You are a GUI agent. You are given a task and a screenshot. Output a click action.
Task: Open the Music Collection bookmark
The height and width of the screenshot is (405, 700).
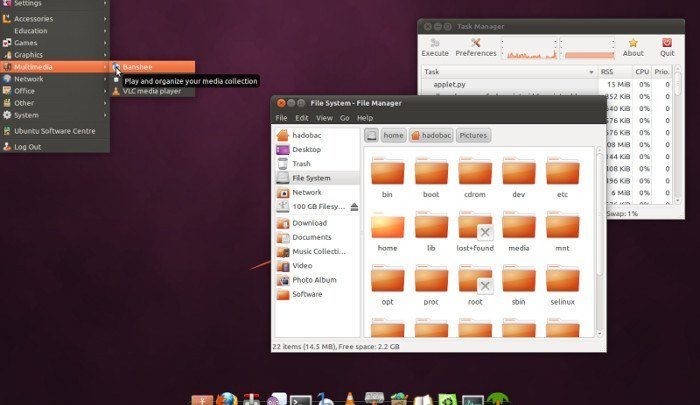tap(317, 251)
